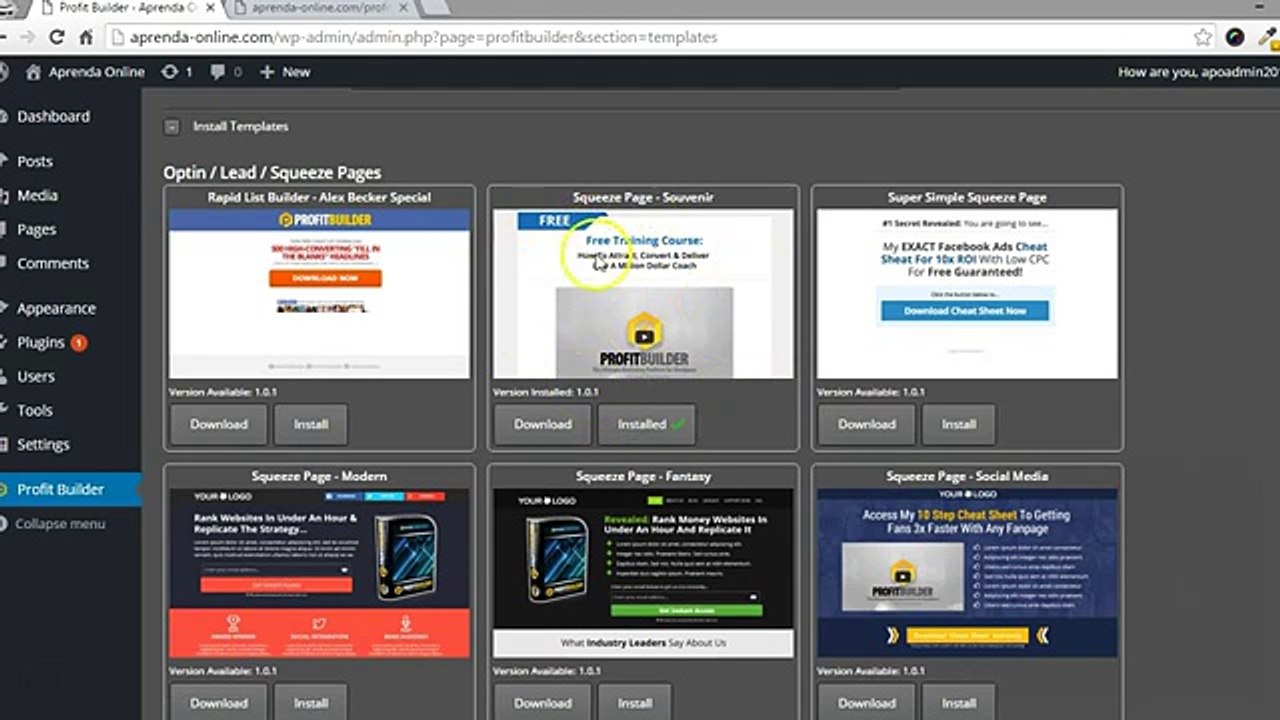
Task: Click the browser address bar URL
Action: click(x=423, y=37)
